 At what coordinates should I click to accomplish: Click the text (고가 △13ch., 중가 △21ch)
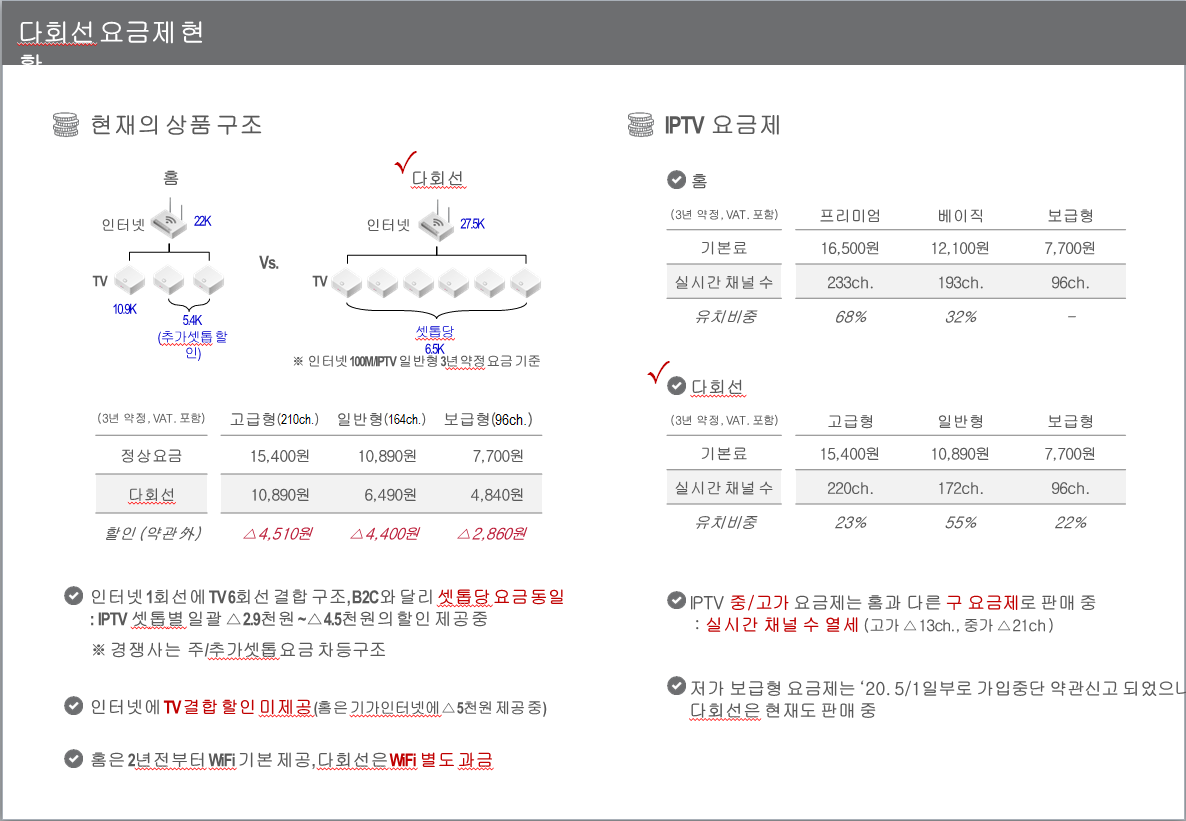coord(959,626)
